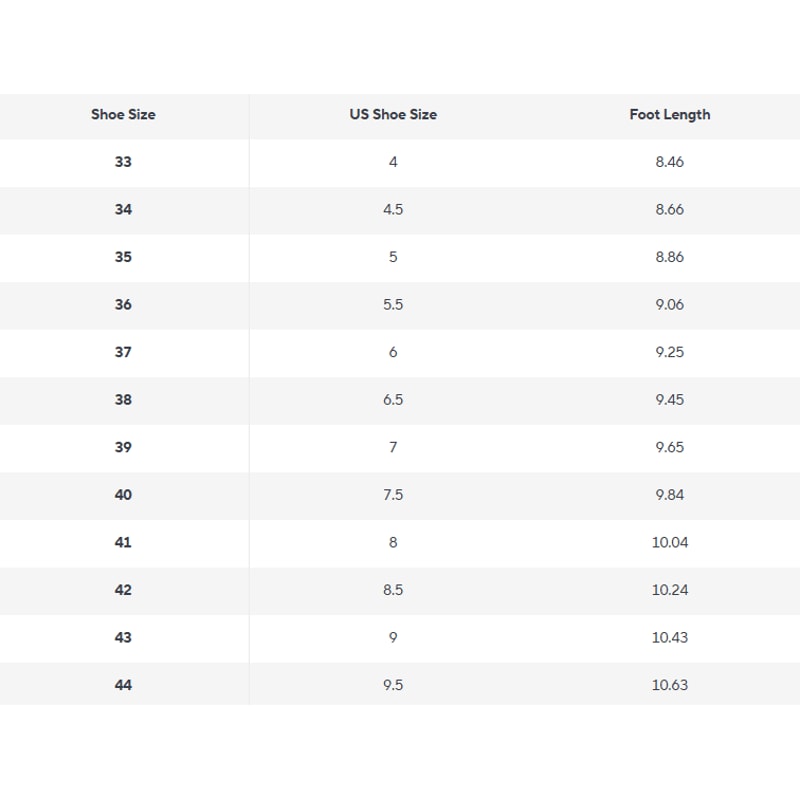
Task: Click the US Shoe Size header
Action: coord(393,114)
